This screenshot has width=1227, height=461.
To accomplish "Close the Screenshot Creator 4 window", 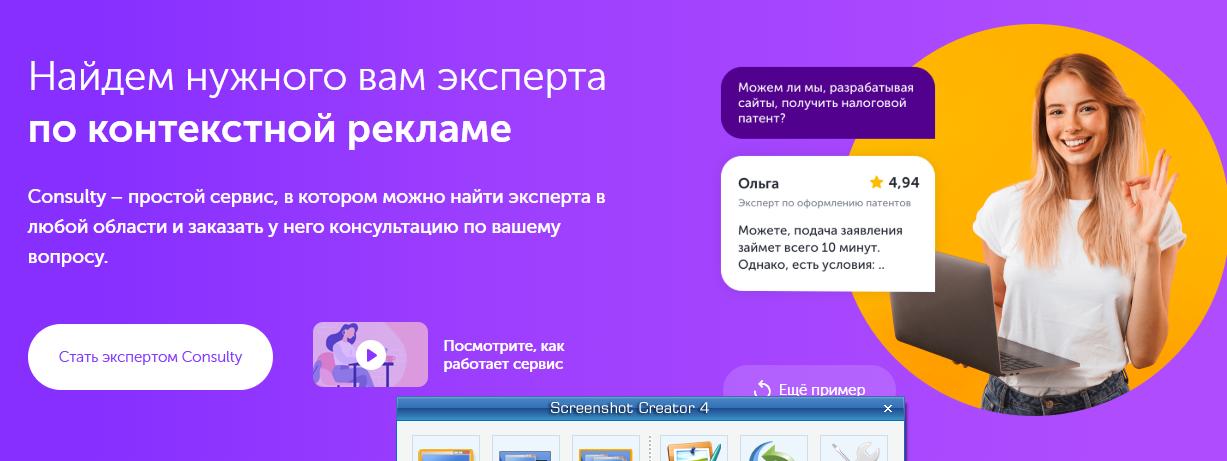I will pos(888,408).
